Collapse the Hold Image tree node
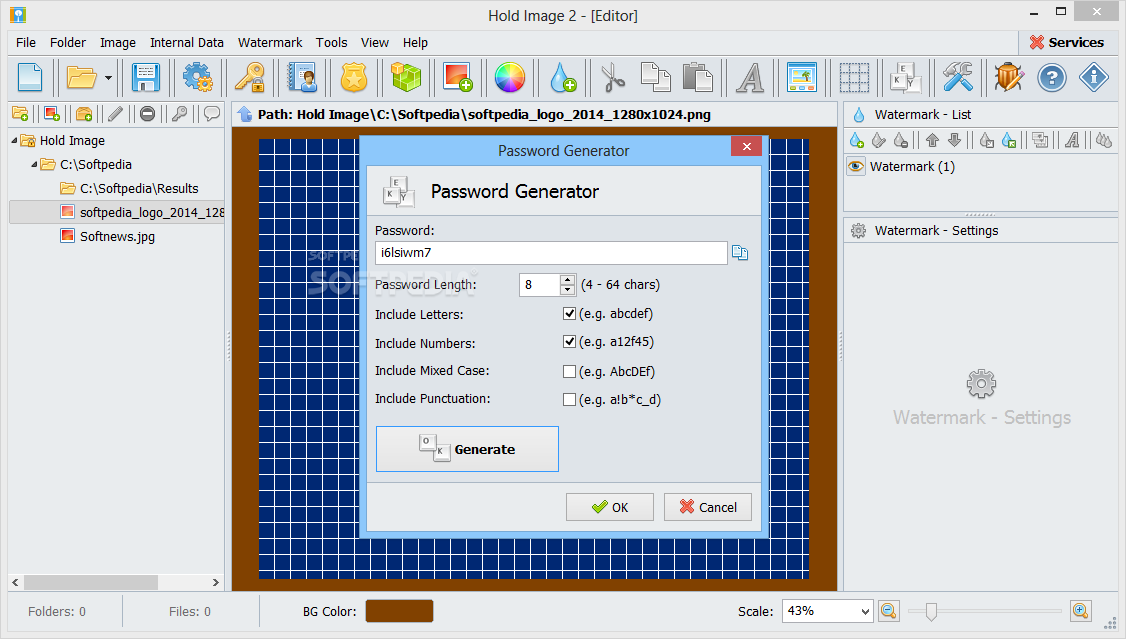 point(14,141)
